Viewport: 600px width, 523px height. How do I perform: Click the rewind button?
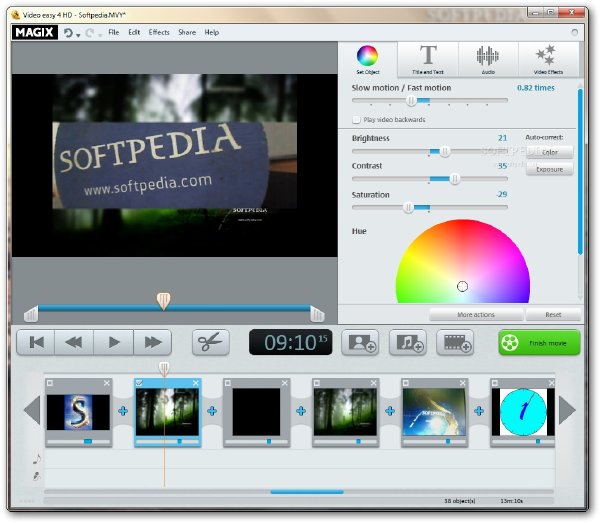(74, 342)
